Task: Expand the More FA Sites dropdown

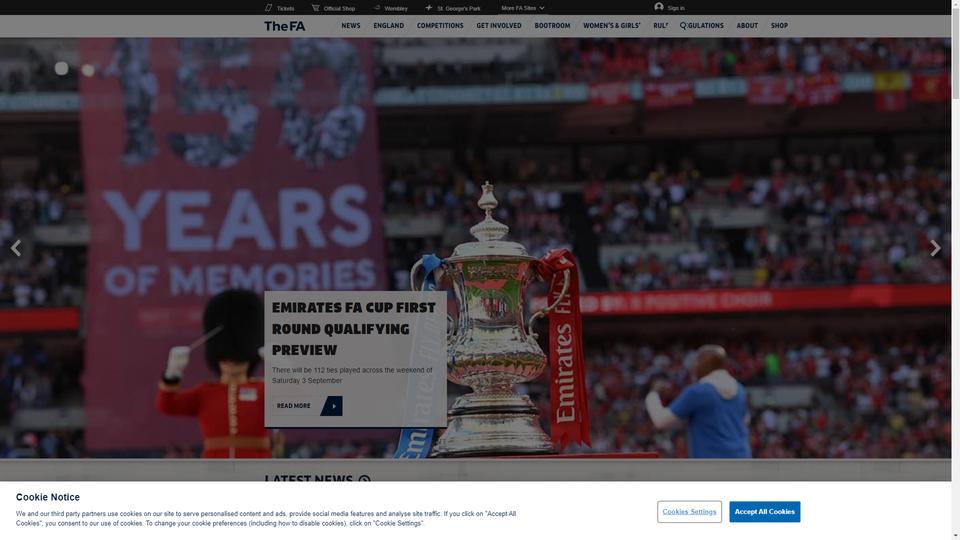Action: [522, 8]
